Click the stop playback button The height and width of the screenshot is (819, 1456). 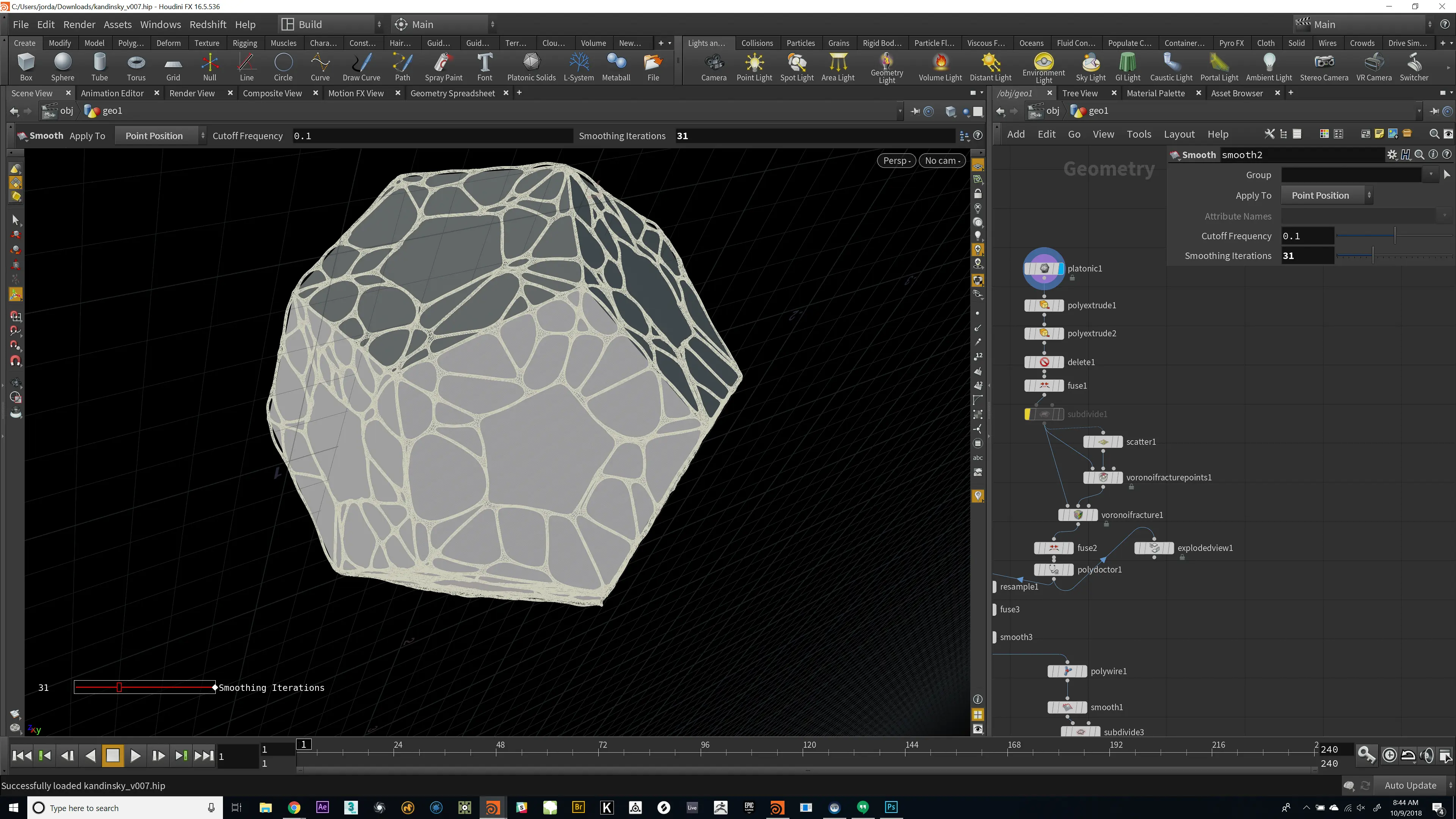click(113, 756)
